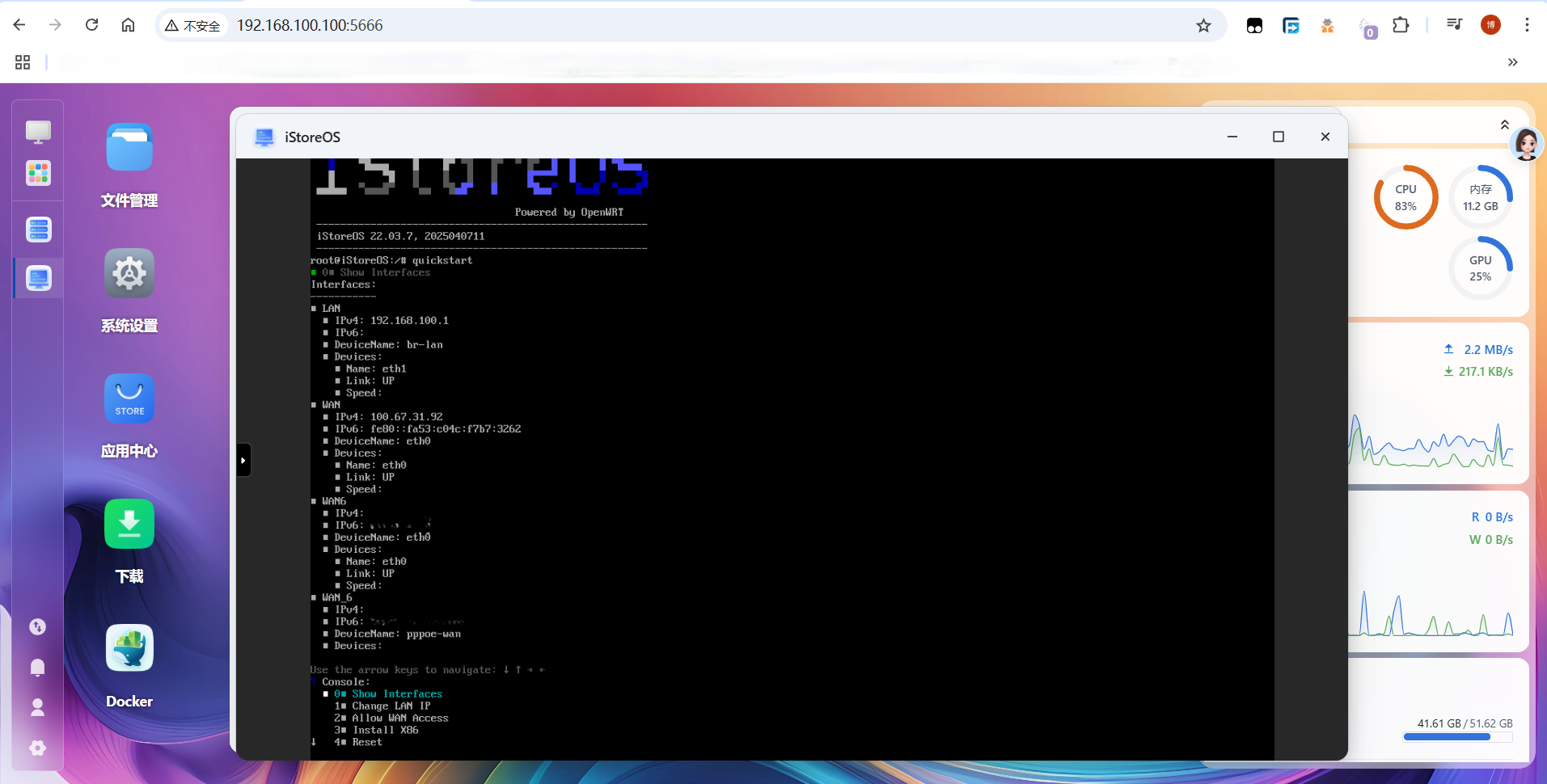
Task: Select 'Allow WAN Access' console option
Action: click(x=391, y=719)
